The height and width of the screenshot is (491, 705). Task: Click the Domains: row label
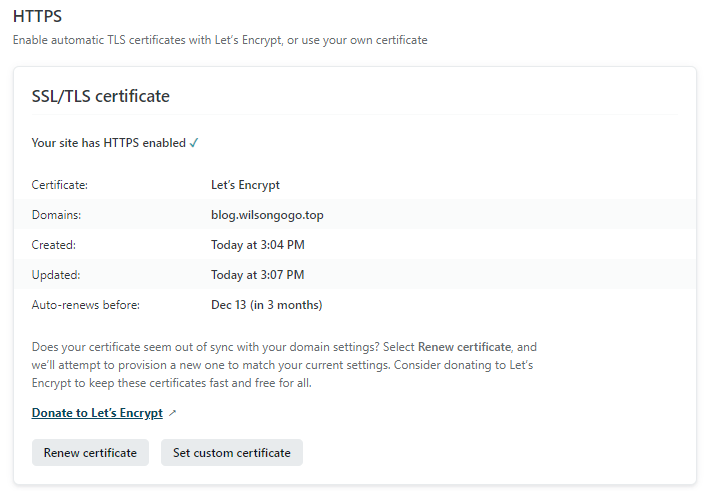[x=56, y=215]
